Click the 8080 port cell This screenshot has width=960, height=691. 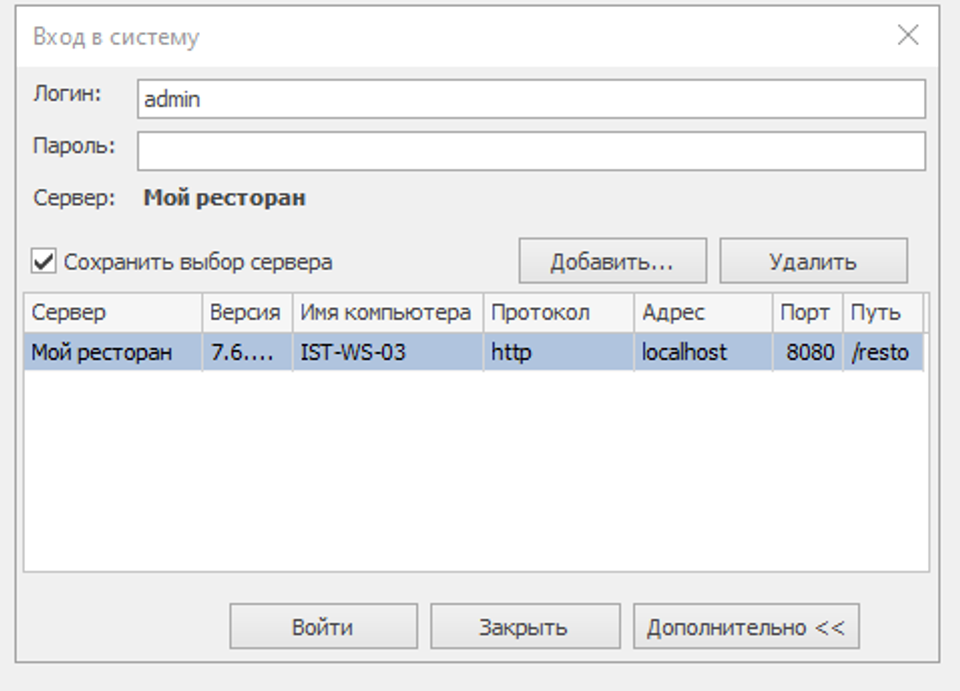[x=809, y=352]
